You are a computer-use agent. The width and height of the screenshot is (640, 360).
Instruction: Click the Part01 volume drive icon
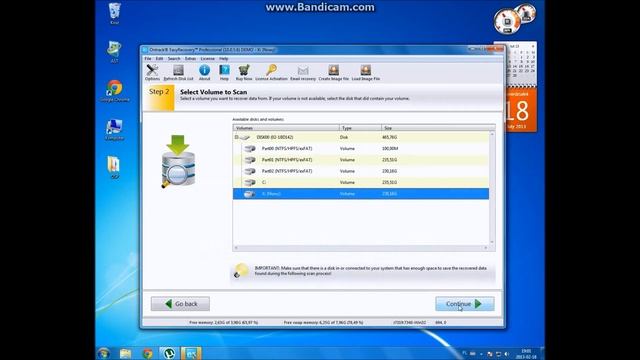pos(249,160)
